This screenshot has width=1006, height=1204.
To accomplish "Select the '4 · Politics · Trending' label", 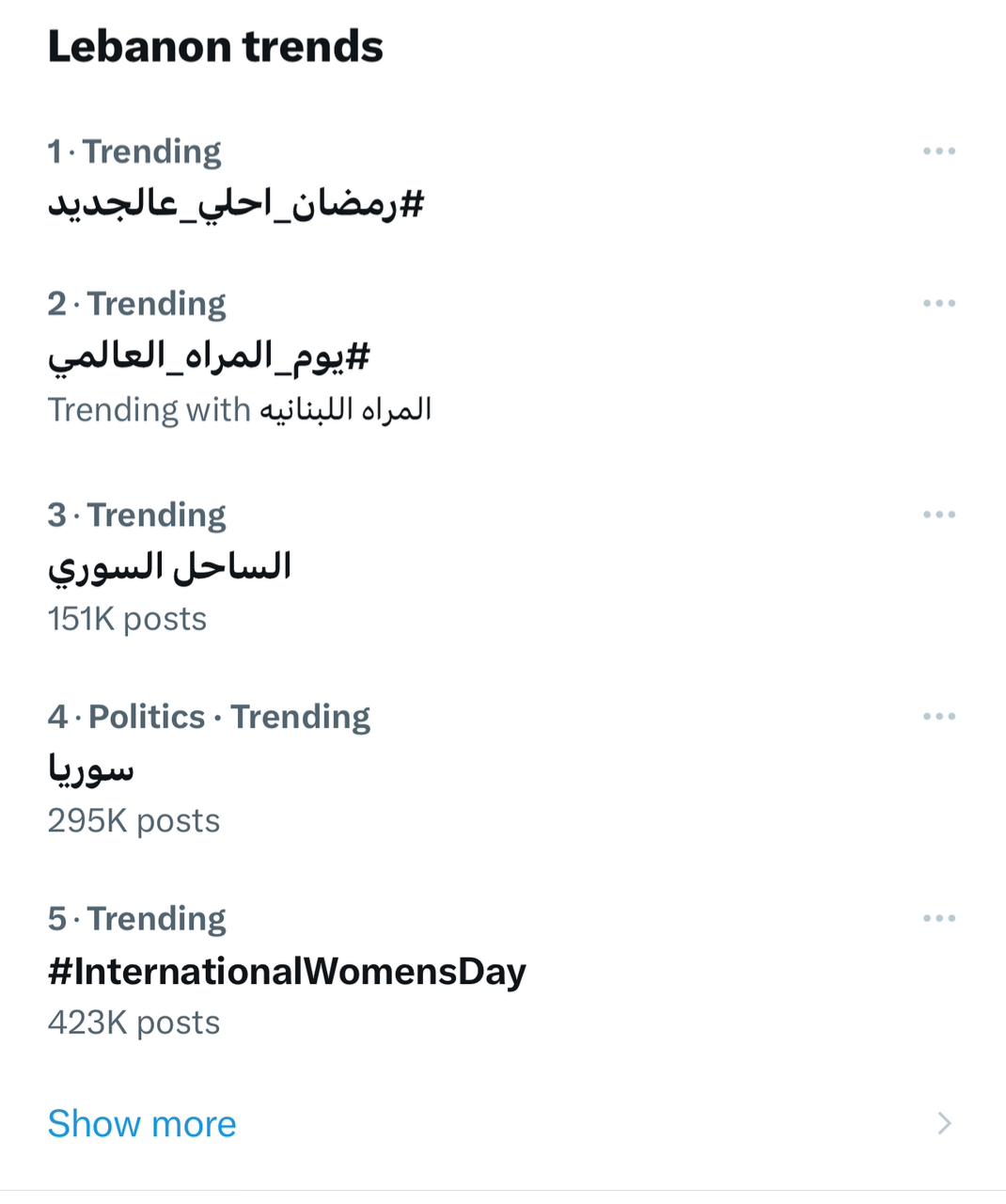I will [209, 717].
